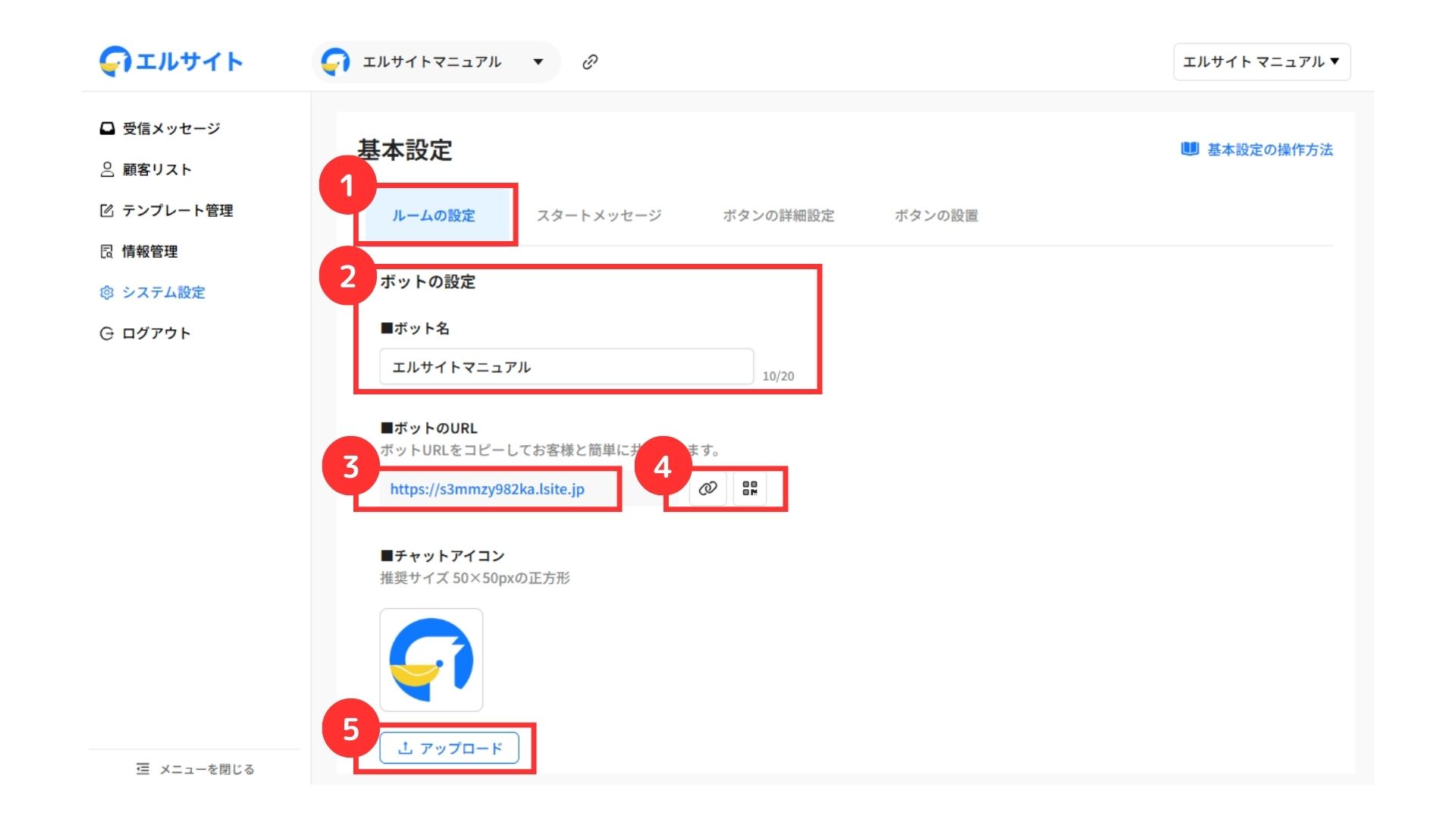1456x819 pixels.
Task: Open テンプレート管理 in the sidebar
Action: [177, 211]
